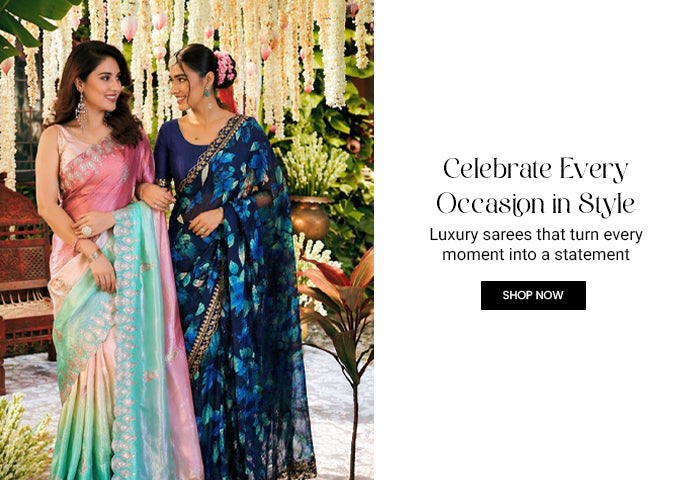Viewport: 700px width, 480px height.
Task: Click the brass pot behind the models
Action: [x=309, y=218]
